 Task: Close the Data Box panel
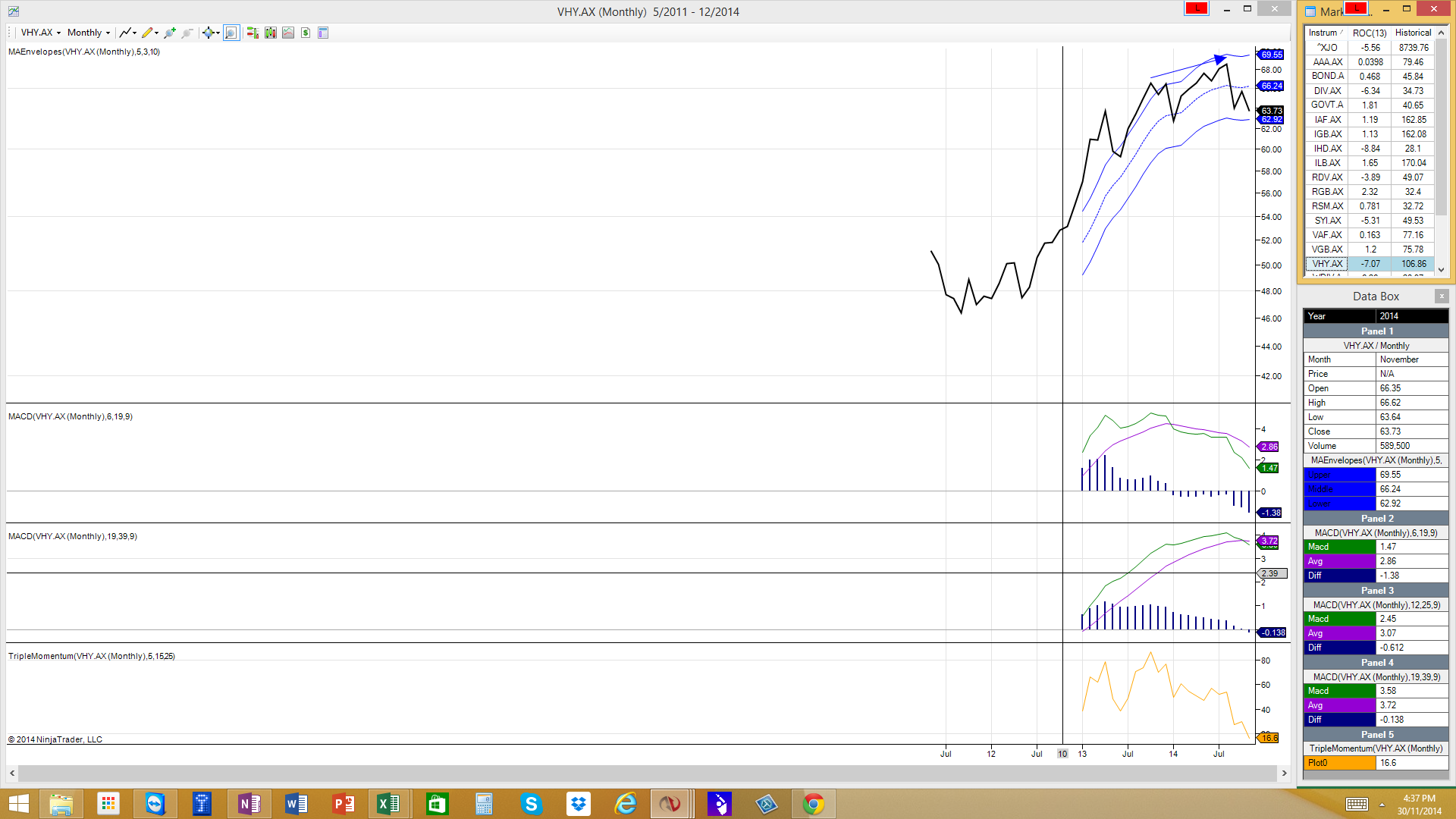[x=1442, y=297]
